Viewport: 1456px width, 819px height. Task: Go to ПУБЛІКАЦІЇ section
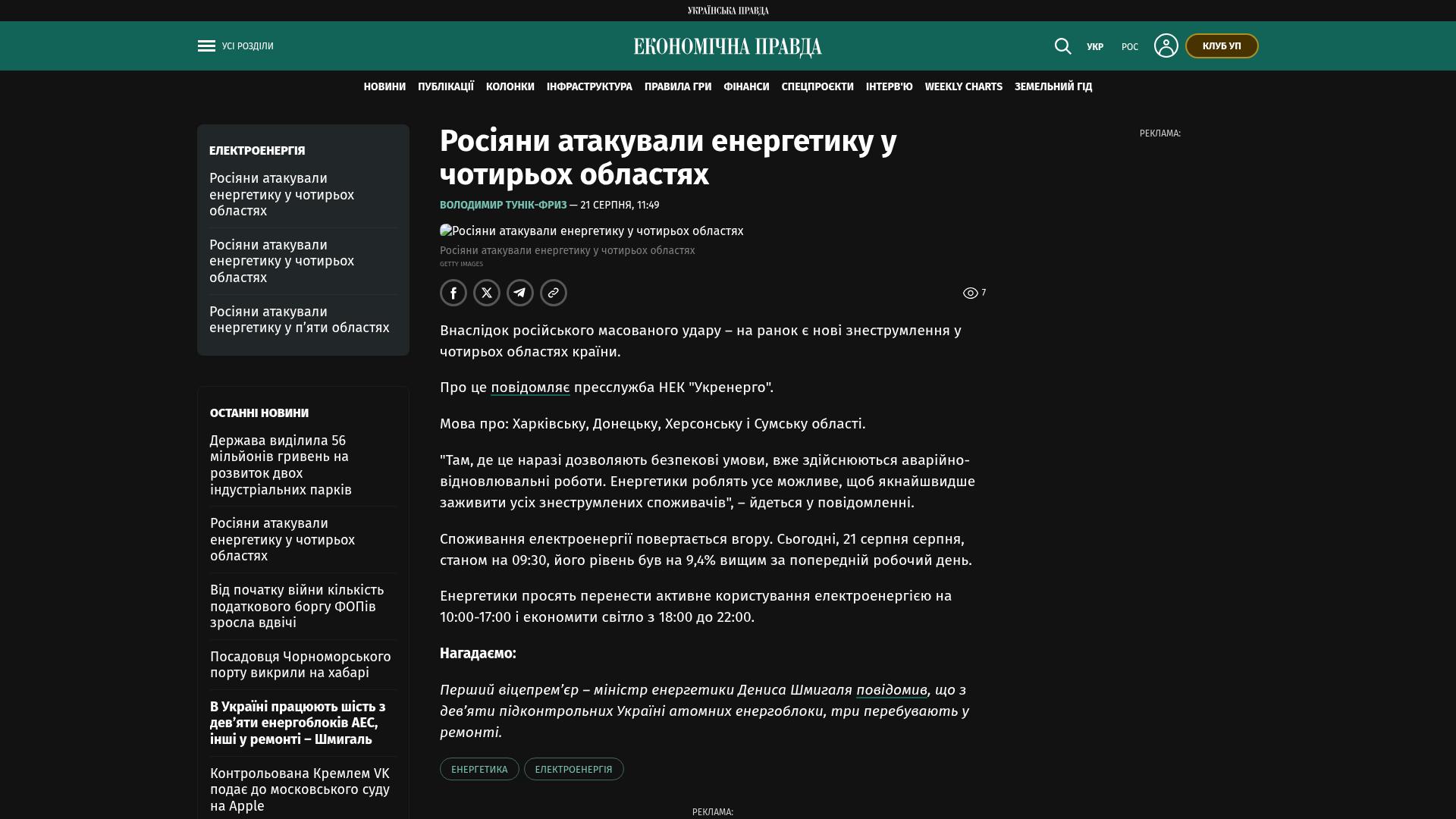click(446, 87)
